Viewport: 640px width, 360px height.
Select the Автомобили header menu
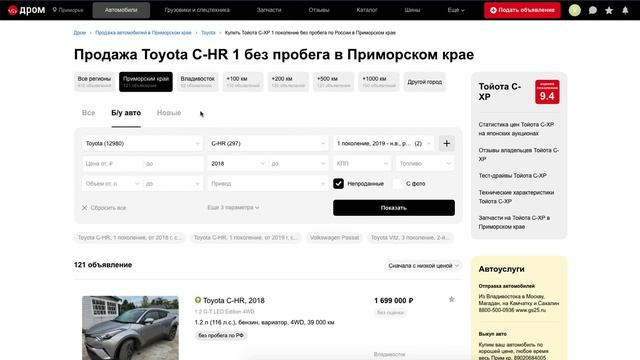[121, 10]
